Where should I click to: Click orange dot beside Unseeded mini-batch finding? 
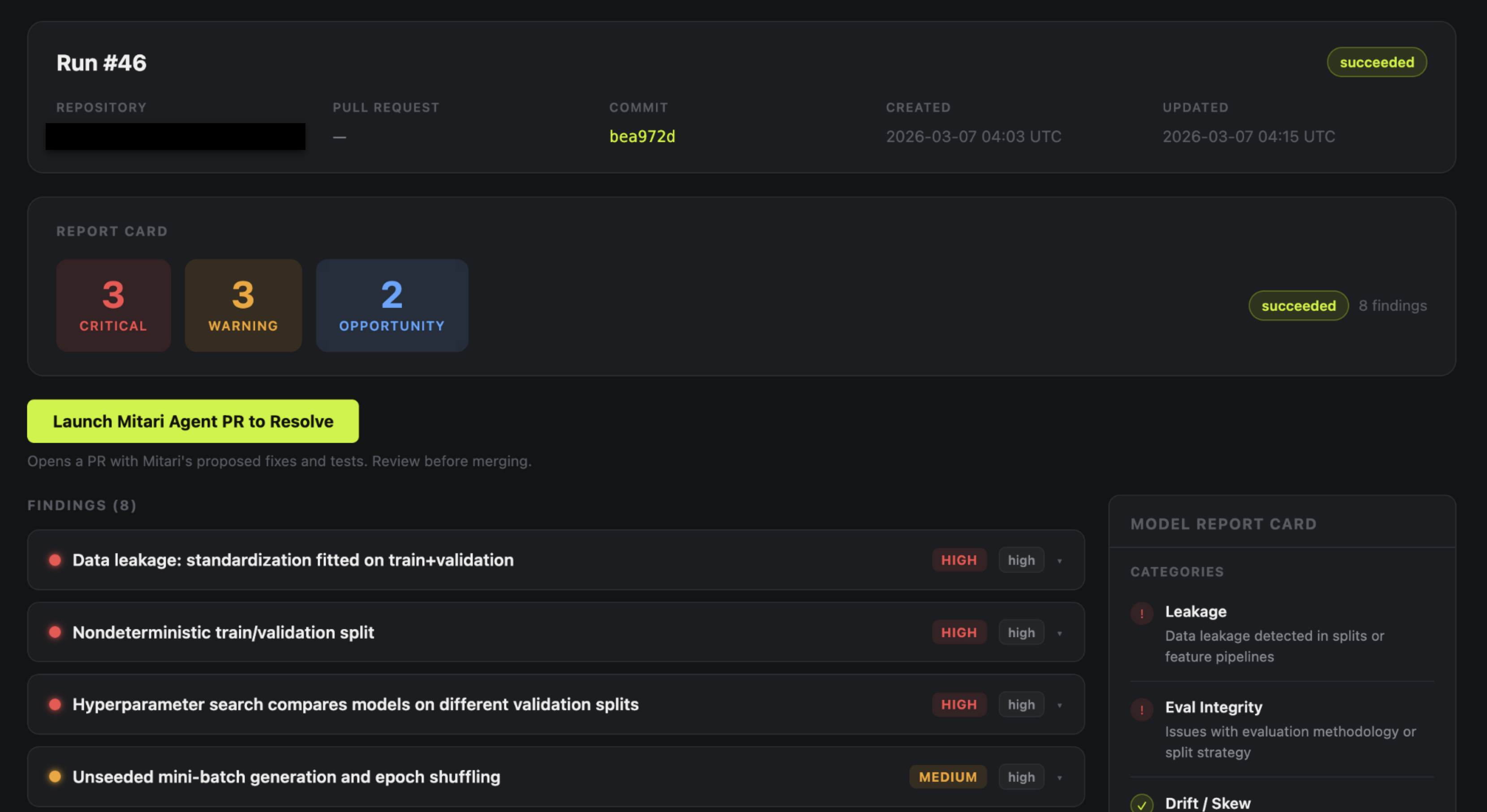(x=55, y=776)
